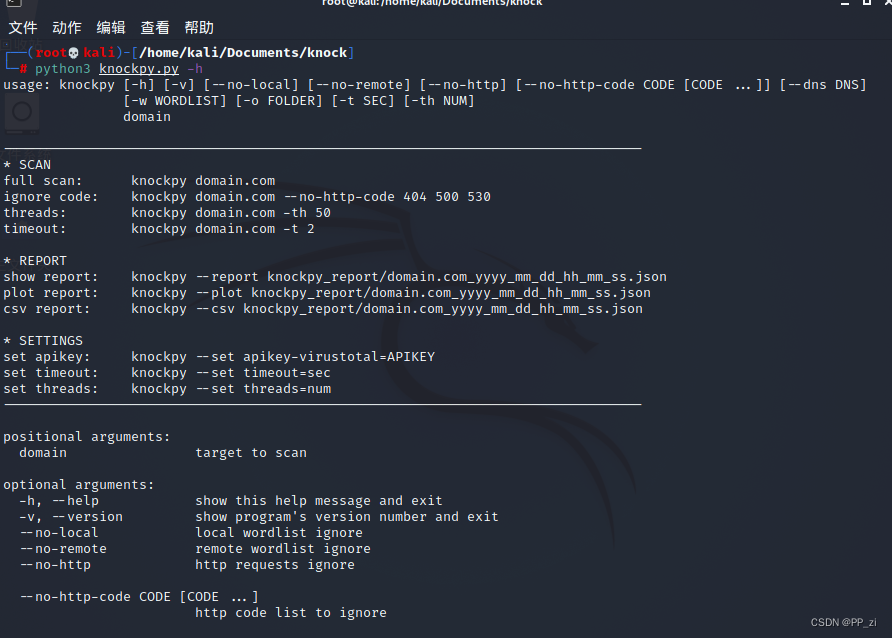Click the CSDN @PP_zi watermark
The image size is (892, 638).
tap(843, 623)
